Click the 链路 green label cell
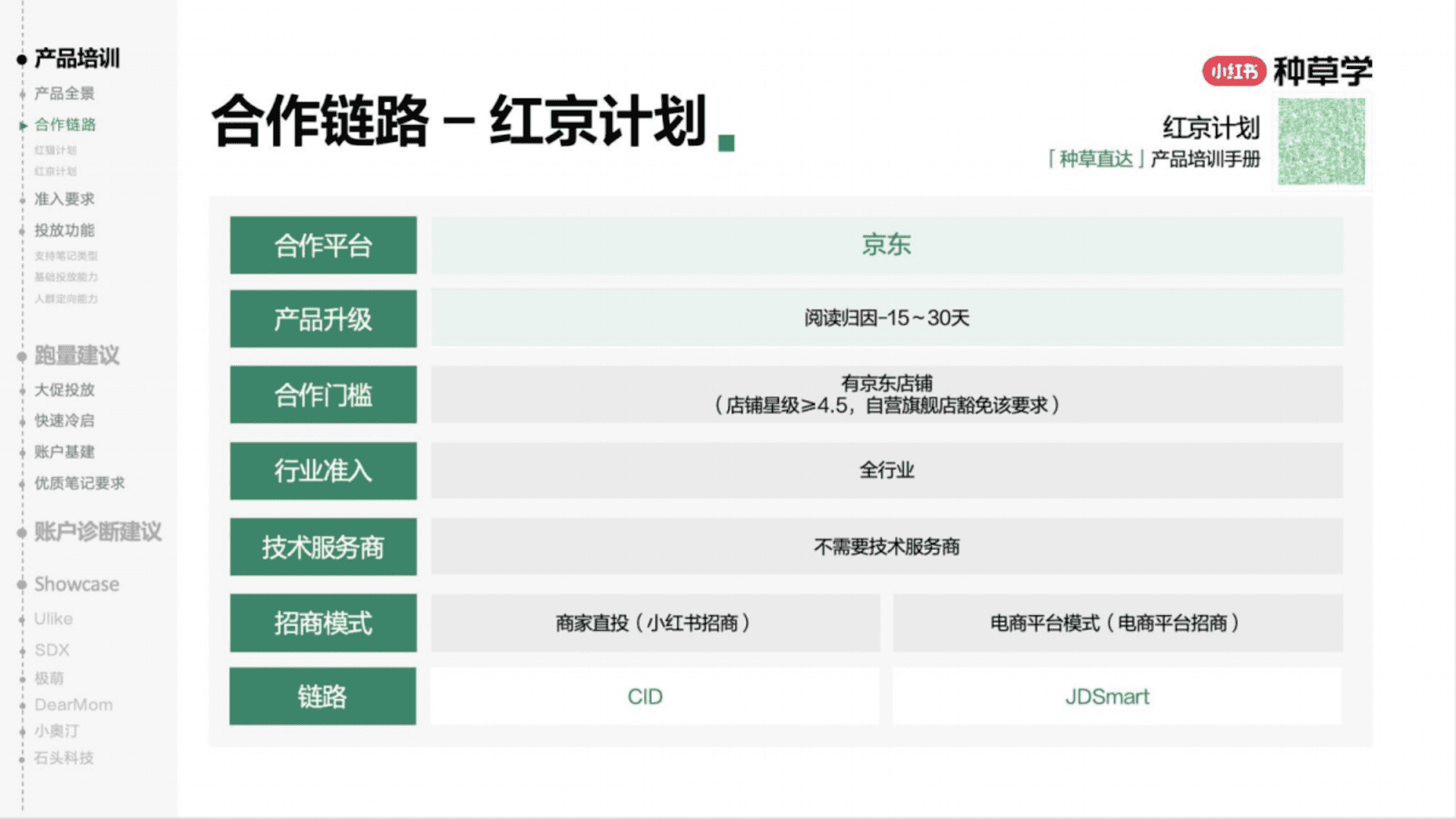Screen dimensions: 1456x819 (323, 696)
